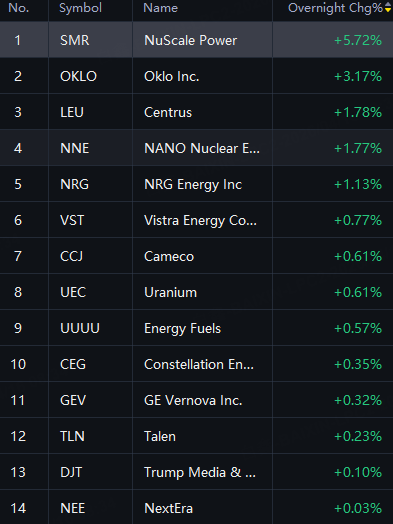393x524 pixels.
Task: Open NANO Nuclear Energy row
Action: (196, 148)
